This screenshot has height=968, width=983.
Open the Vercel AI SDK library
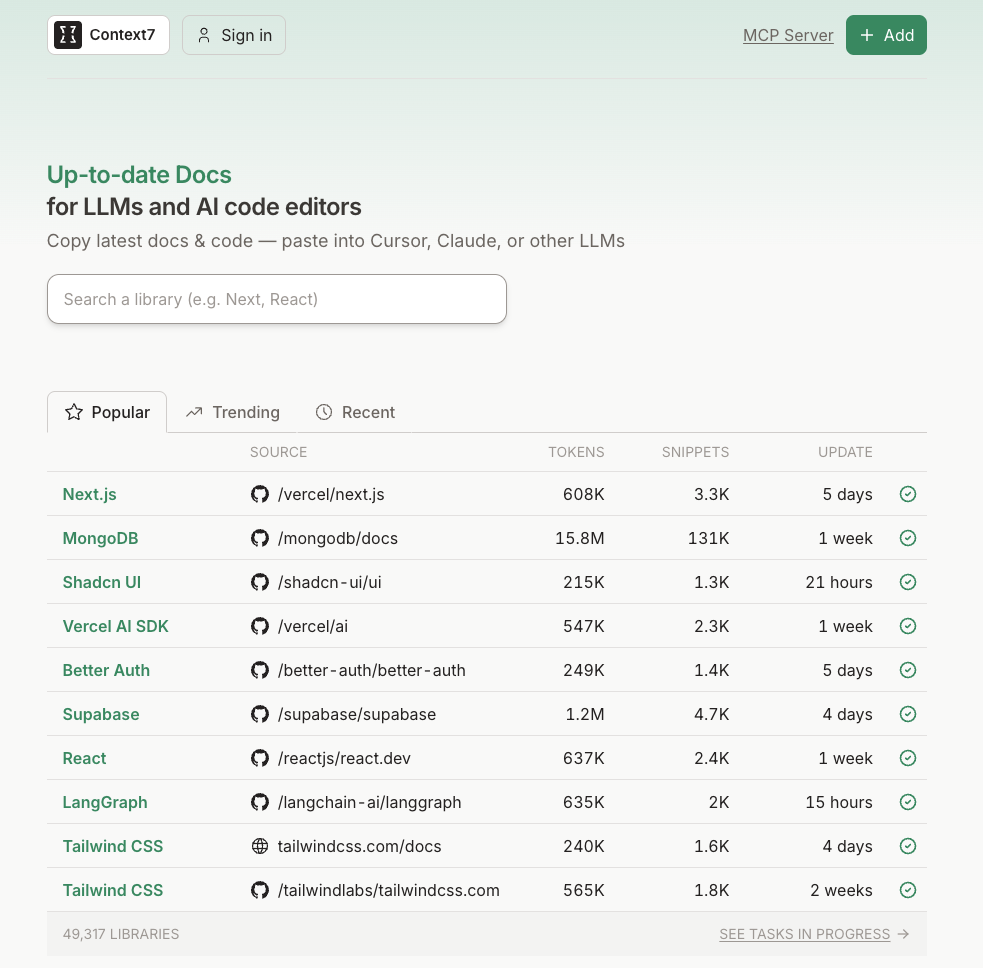pos(115,626)
